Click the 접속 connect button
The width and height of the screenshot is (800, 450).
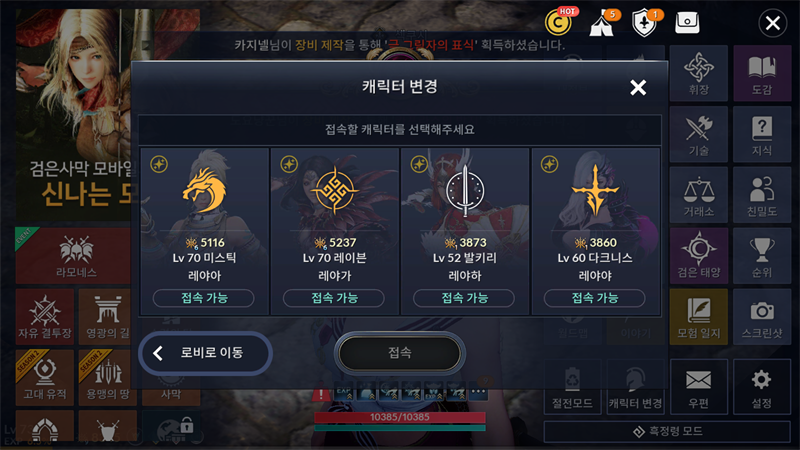pyautogui.click(x=399, y=353)
